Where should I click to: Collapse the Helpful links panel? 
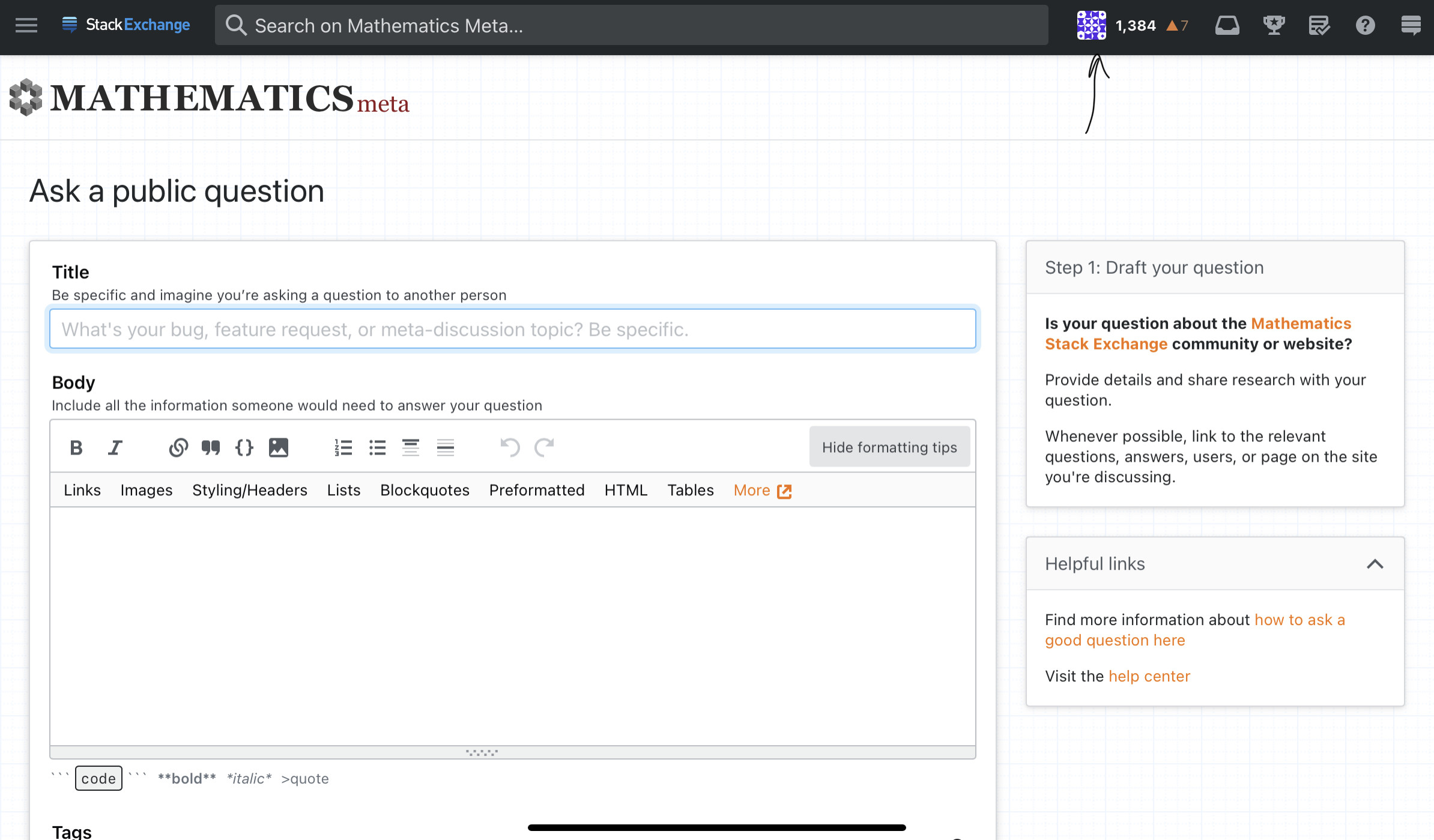pyautogui.click(x=1375, y=564)
